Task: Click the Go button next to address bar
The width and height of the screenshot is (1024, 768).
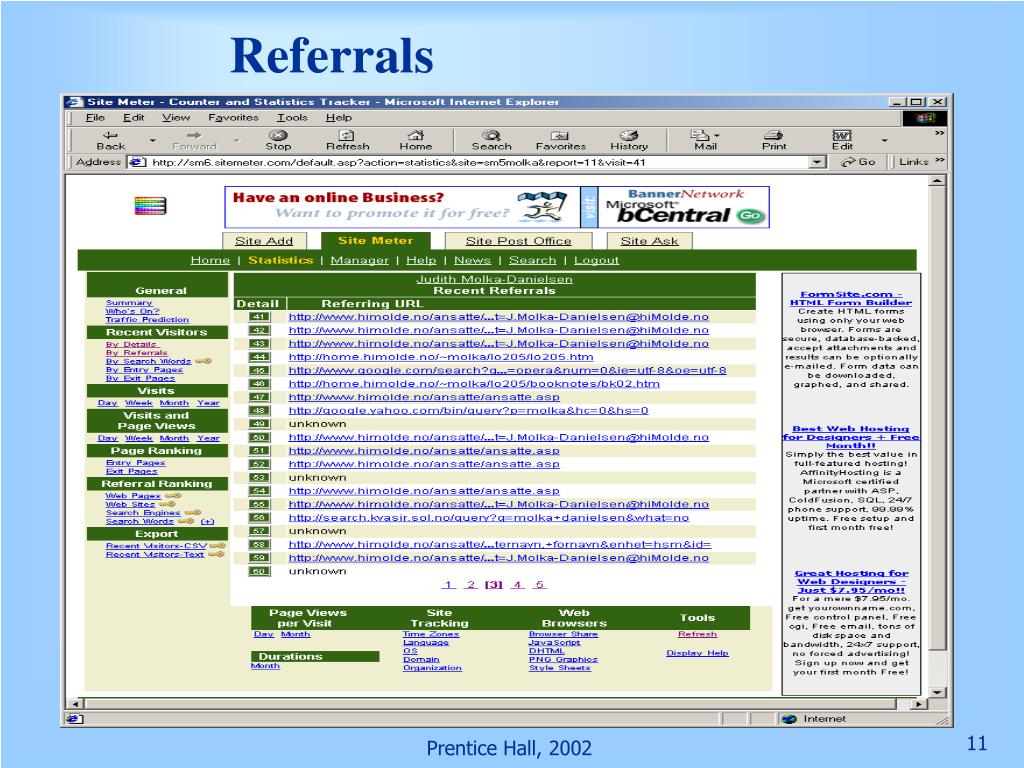Action: (859, 162)
